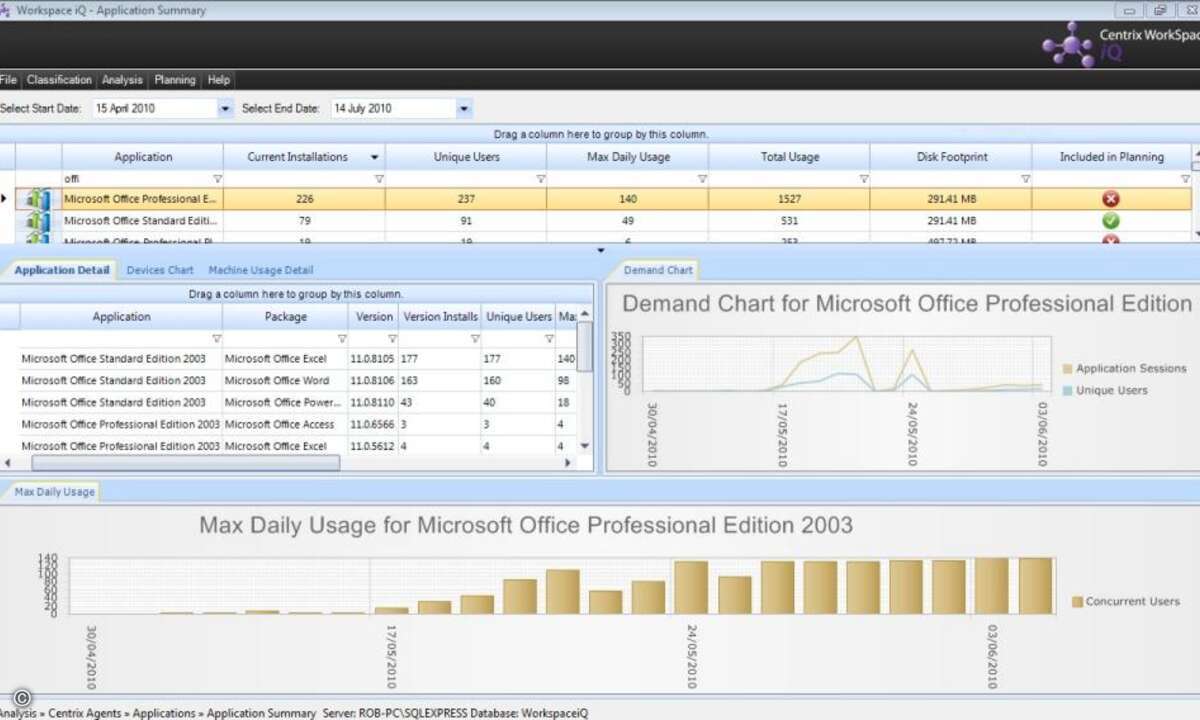The image size is (1200, 720).
Task: Click the Max Daily Usage filter funnel
Action: point(702,179)
